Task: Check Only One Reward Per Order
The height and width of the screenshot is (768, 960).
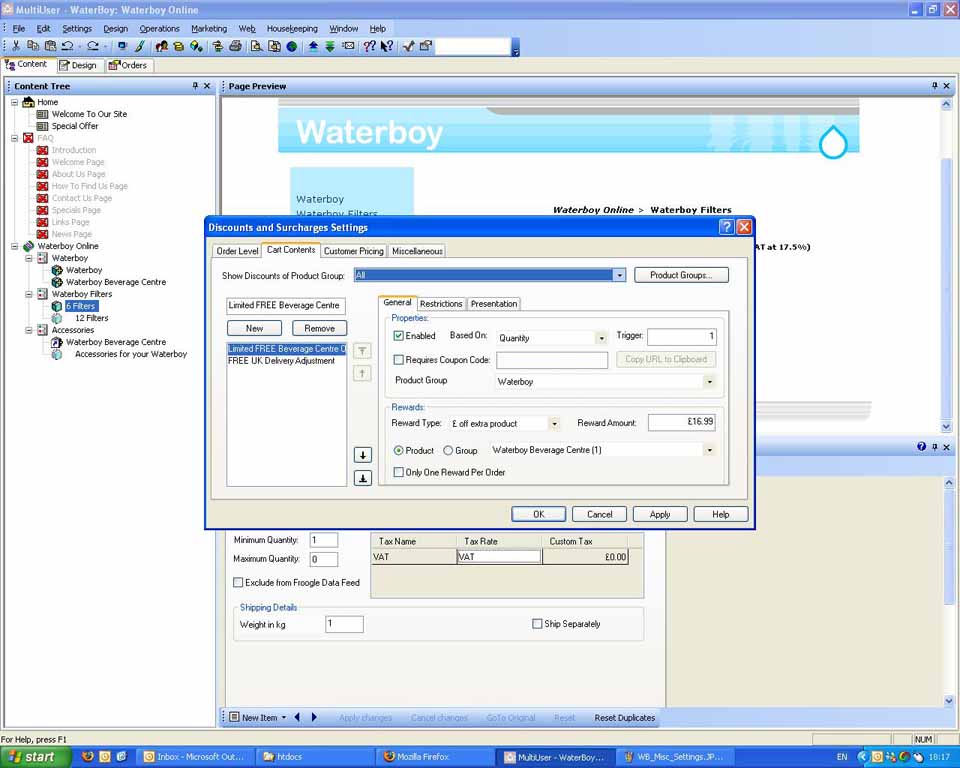Action: click(x=399, y=472)
